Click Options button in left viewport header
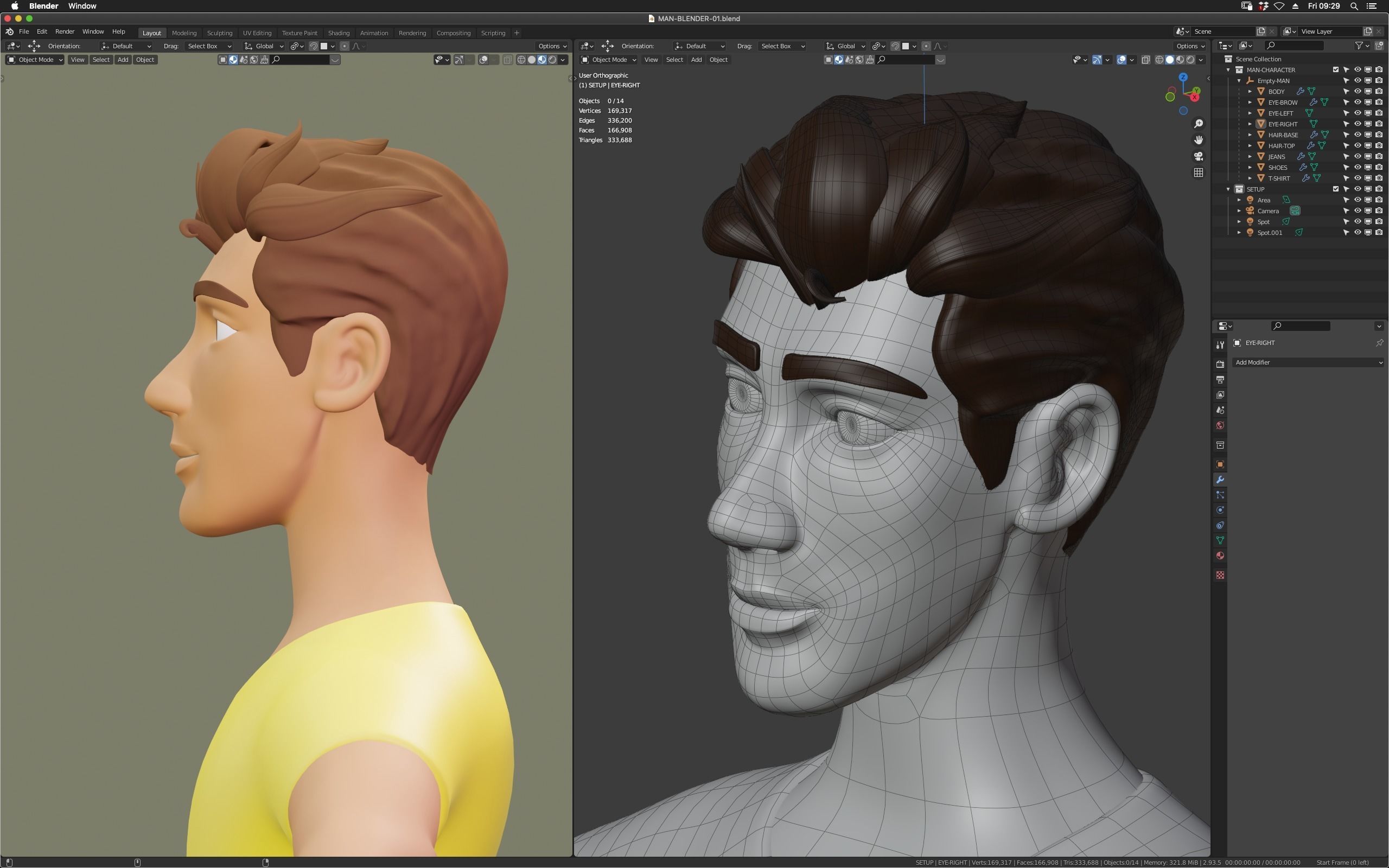 (x=552, y=46)
